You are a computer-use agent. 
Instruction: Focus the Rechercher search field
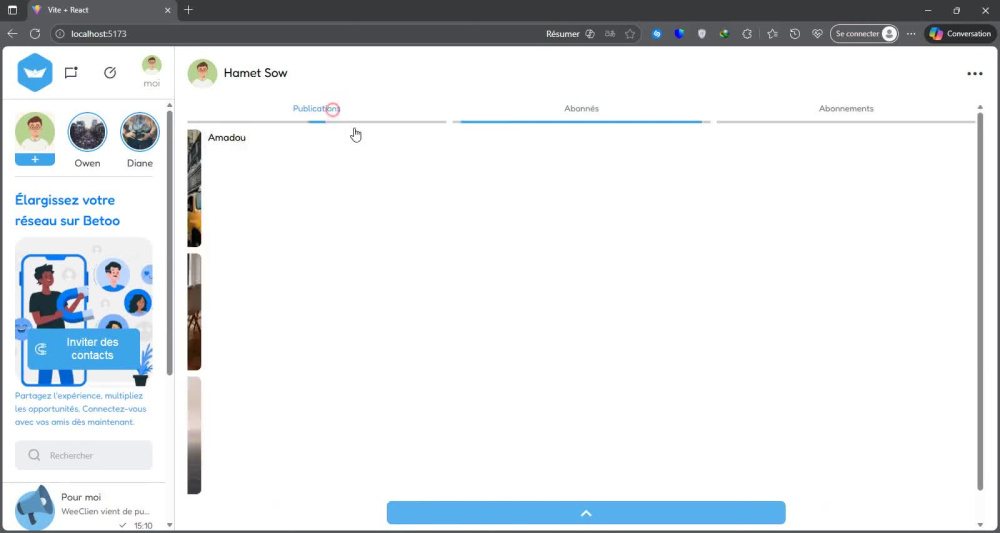tap(84, 455)
